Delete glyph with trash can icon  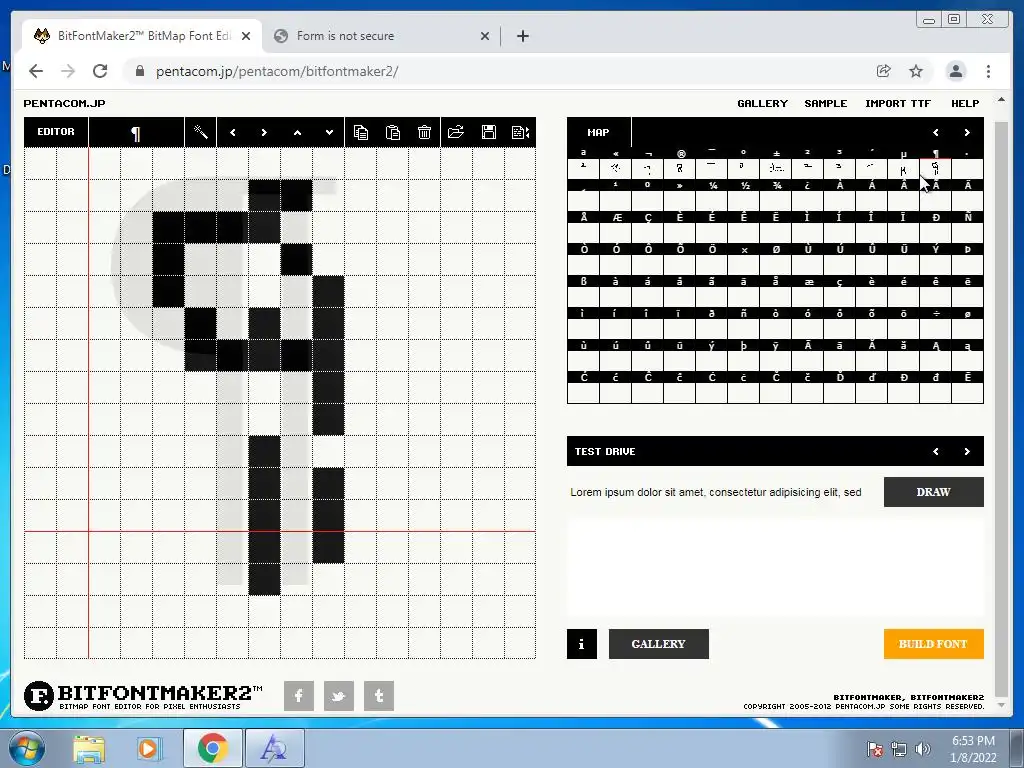(x=424, y=133)
